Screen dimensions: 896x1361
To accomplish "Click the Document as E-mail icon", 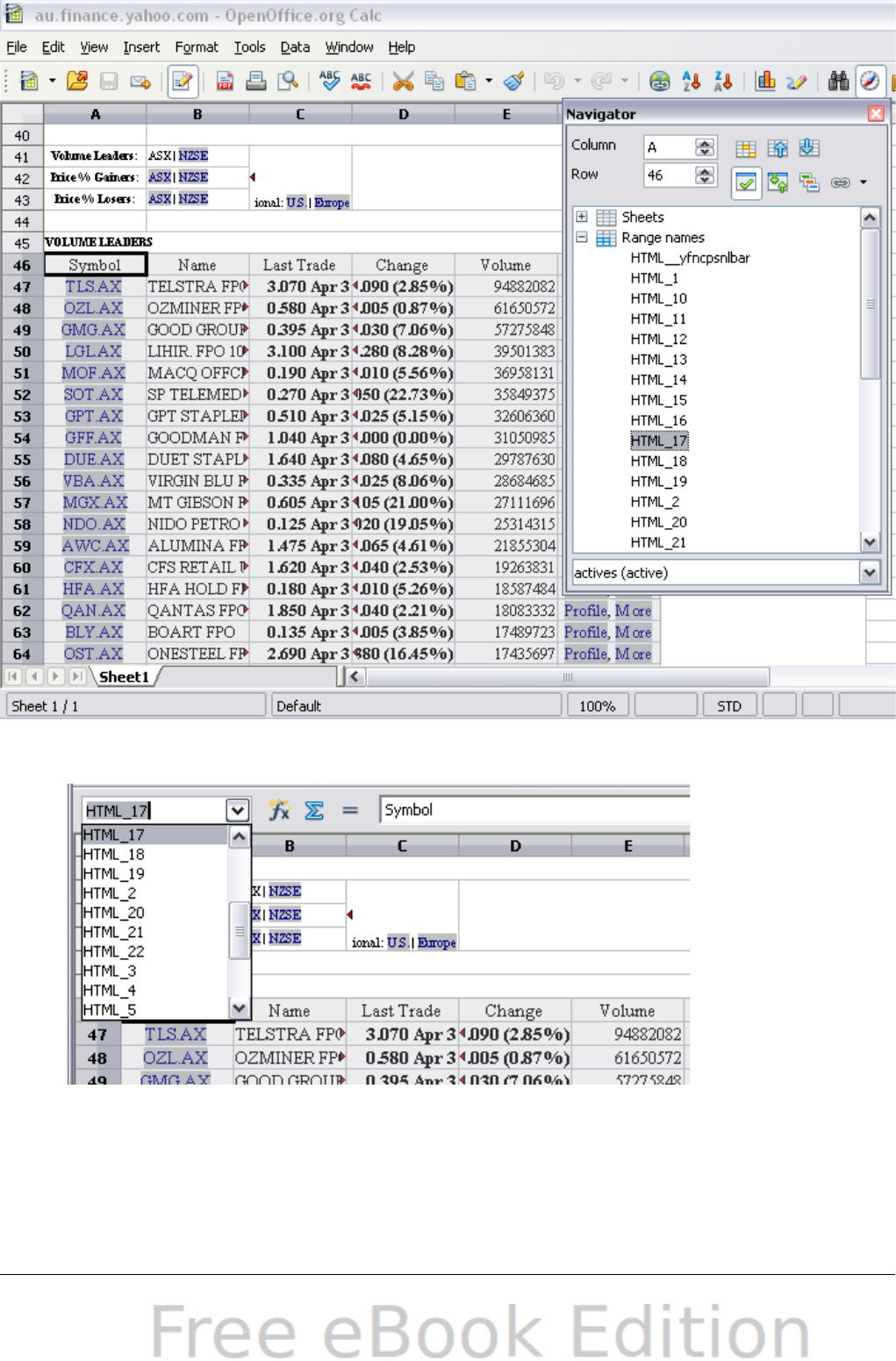I will point(140,81).
